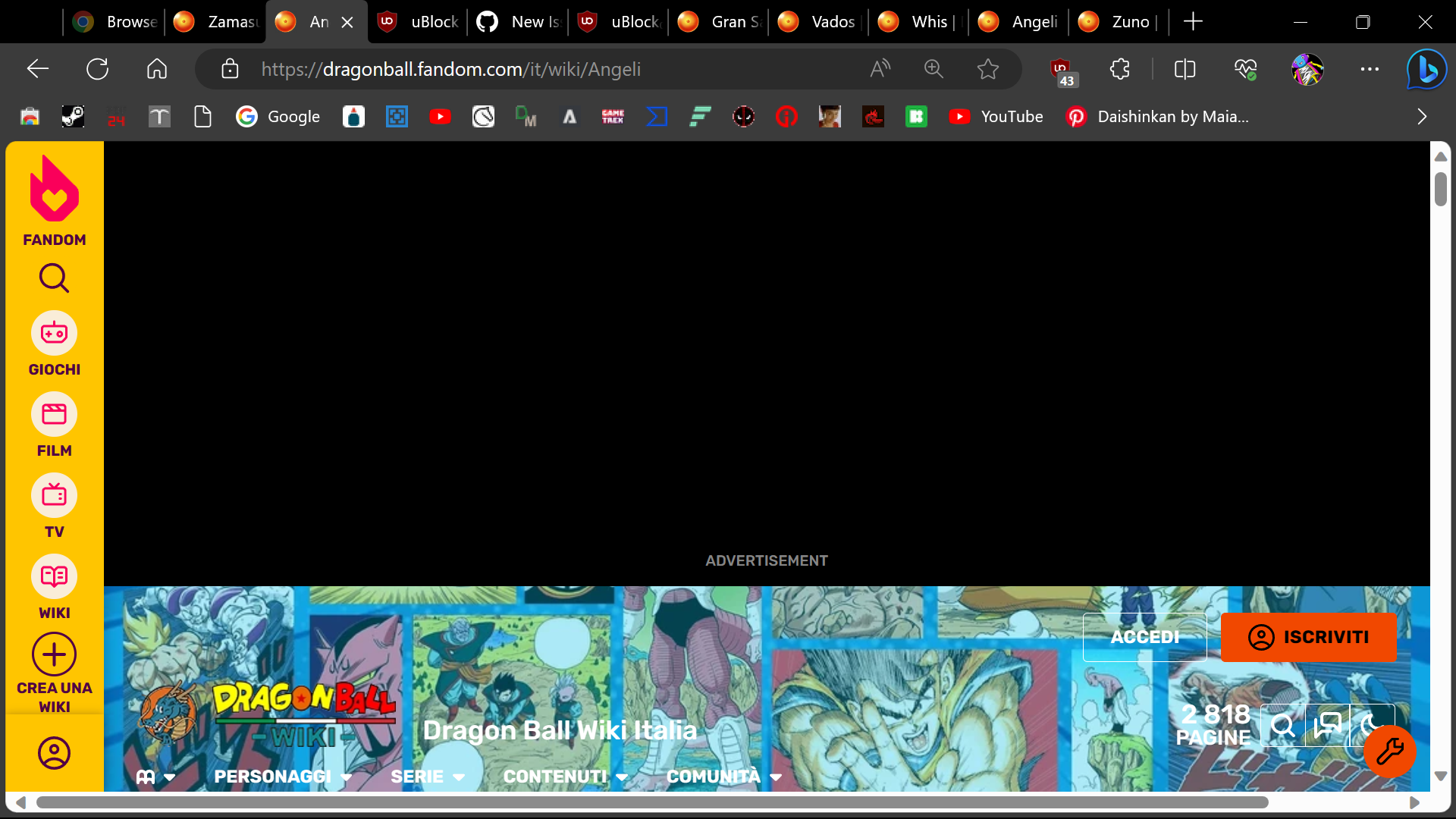Viewport: 1456px width, 819px height.
Task: Select the GIOCHI section in the Fandom rail
Action: pos(54,334)
